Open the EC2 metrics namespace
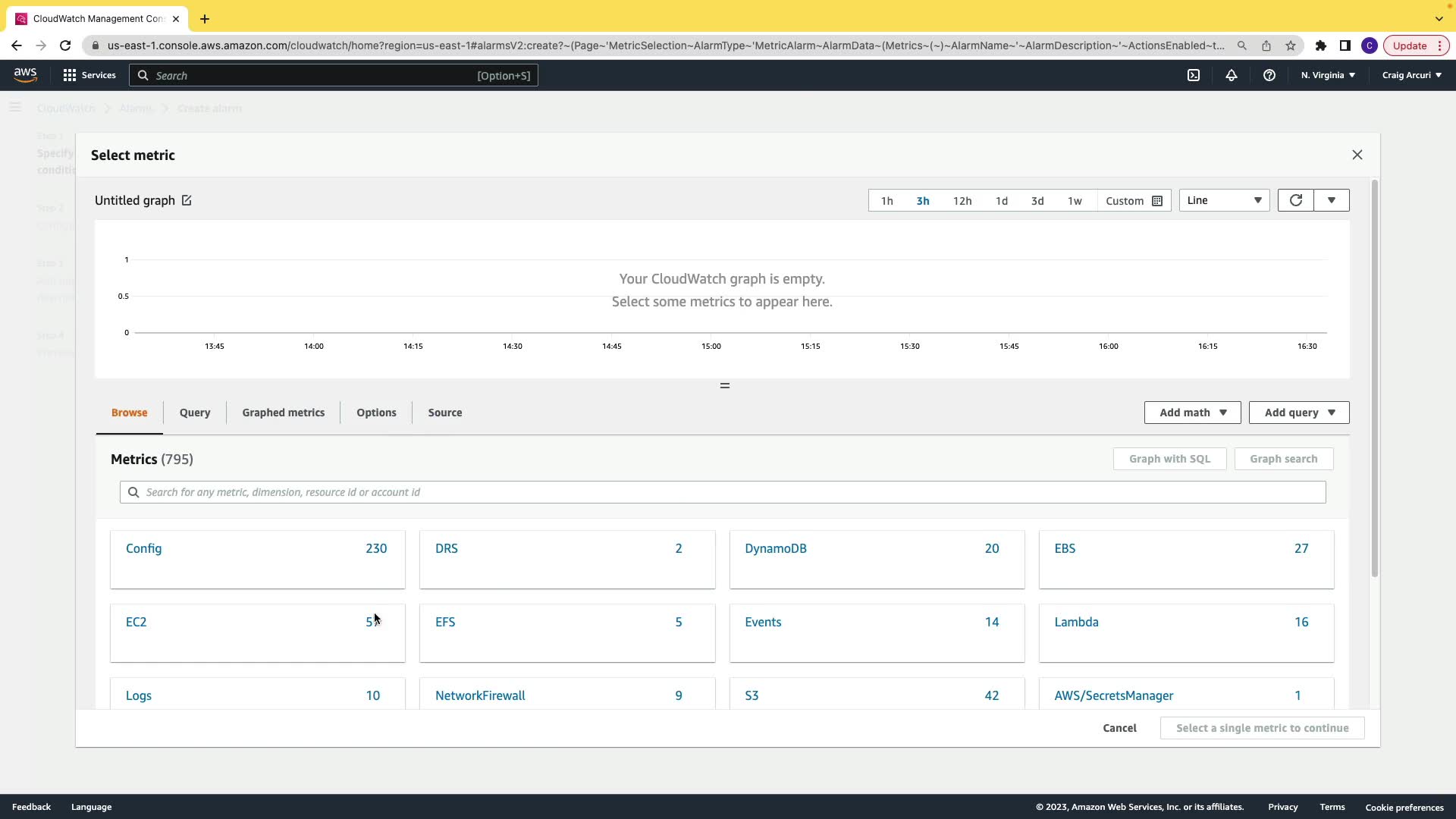 pos(136,622)
